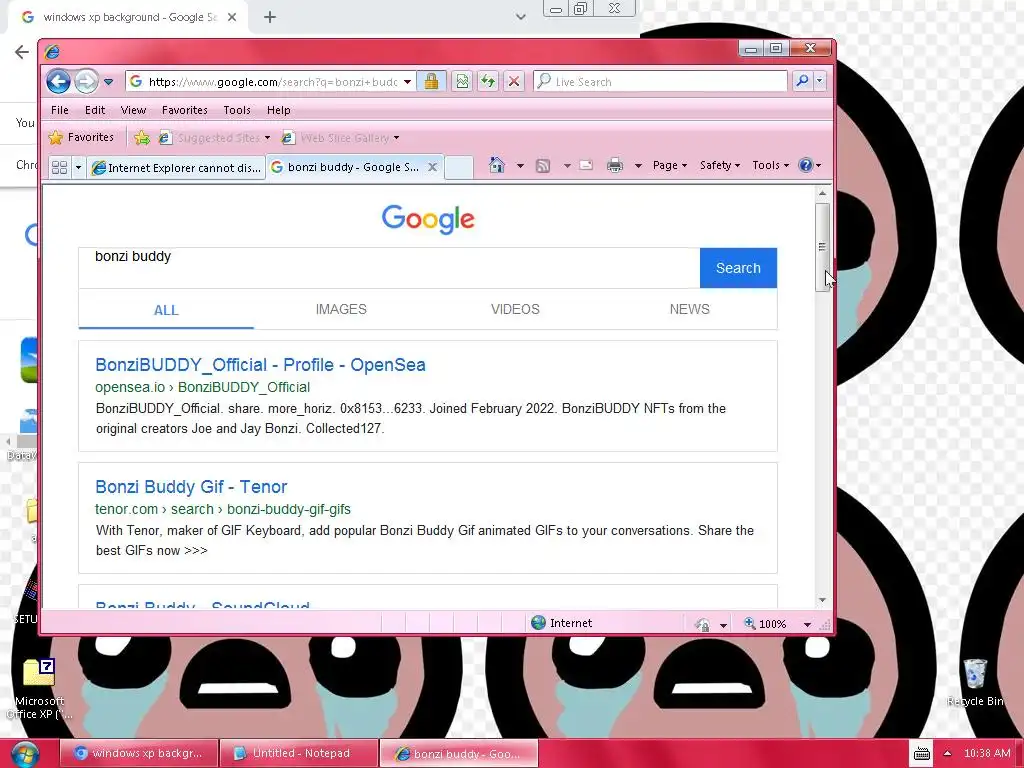This screenshot has width=1024, height=768.
Task: Open the zoom level 100% control
Action: click(765, 624)
